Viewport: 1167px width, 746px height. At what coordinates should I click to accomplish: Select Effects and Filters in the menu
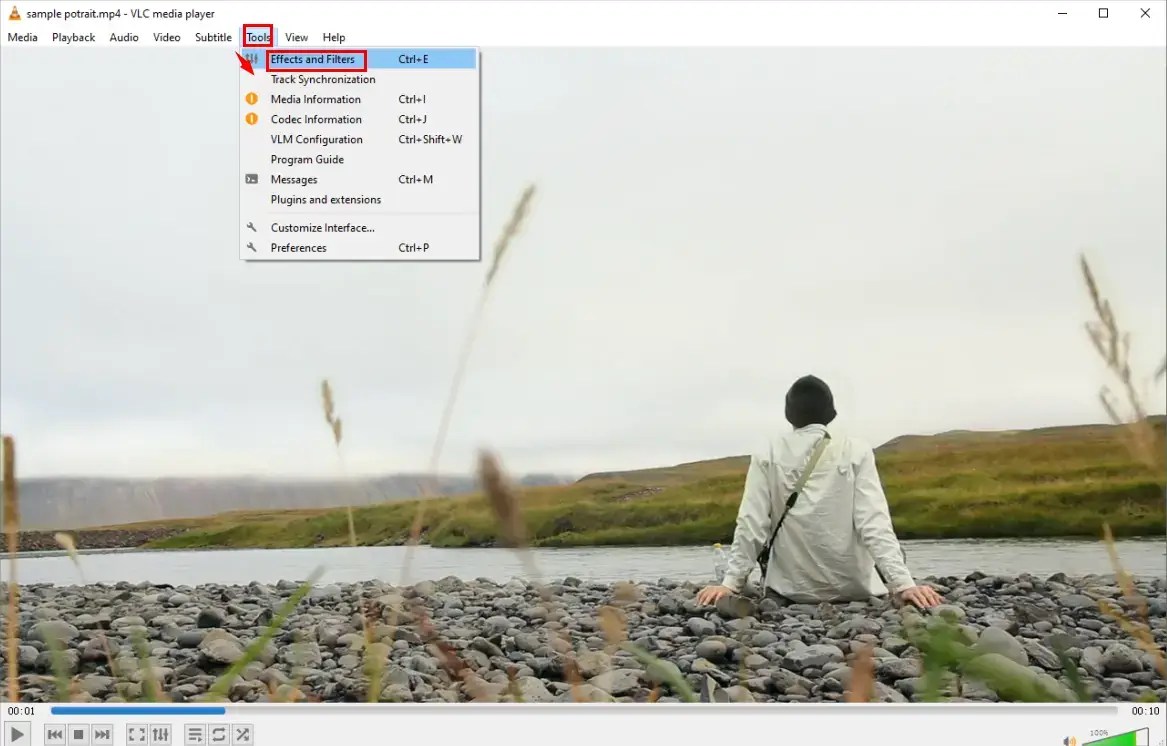(312, 59)
